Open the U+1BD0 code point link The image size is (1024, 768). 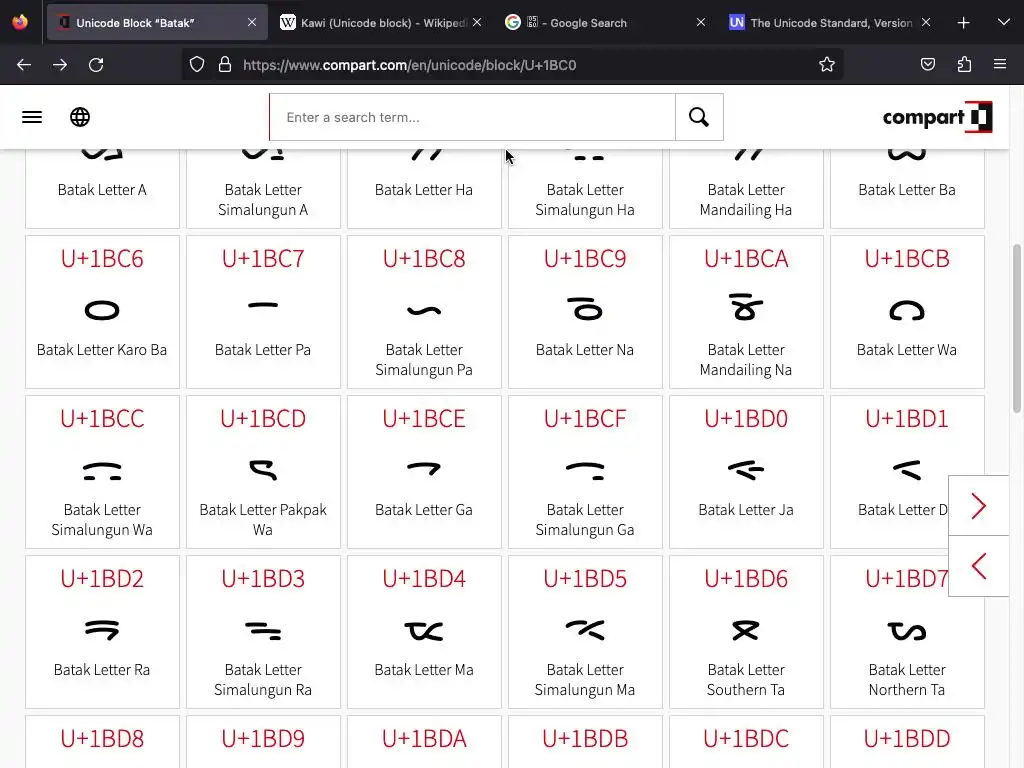pos(746,419)
